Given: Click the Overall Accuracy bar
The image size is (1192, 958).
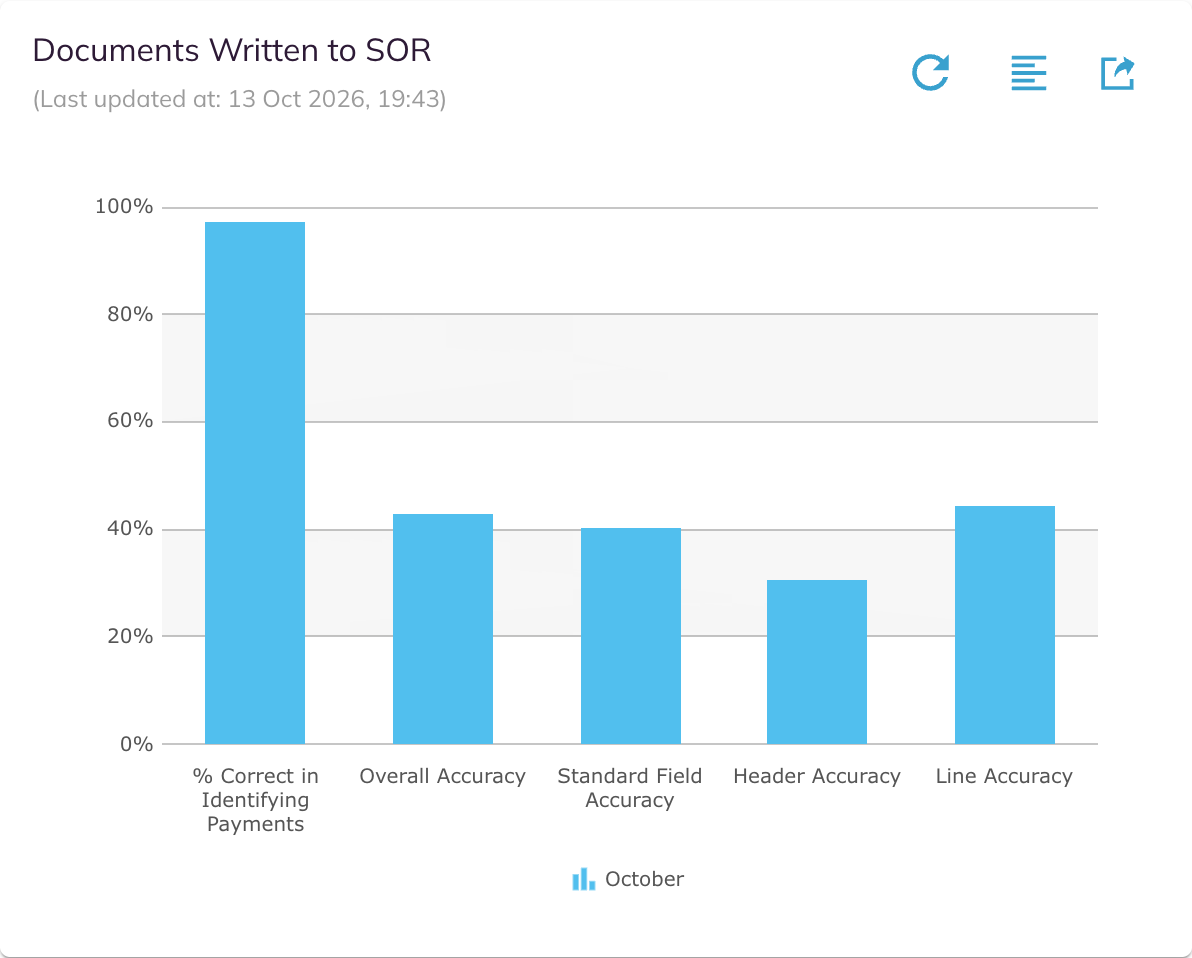Looking at the screenshot, I should [442, 629].
